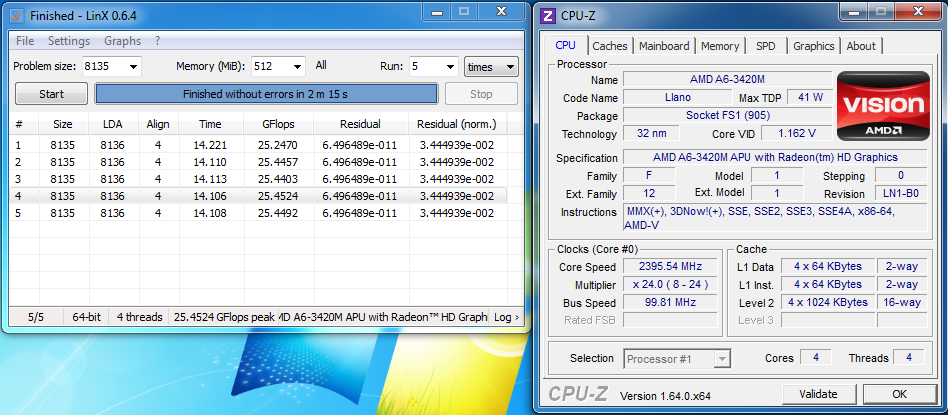Switch to the About tab in CPU-Z
Viewport: 948px width, 415px height.
(861, 46)
